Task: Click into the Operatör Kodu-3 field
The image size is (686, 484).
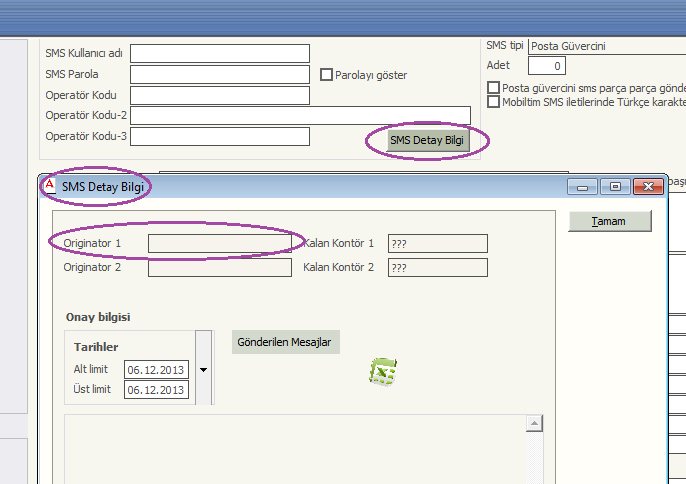Action: coord(219,136)
